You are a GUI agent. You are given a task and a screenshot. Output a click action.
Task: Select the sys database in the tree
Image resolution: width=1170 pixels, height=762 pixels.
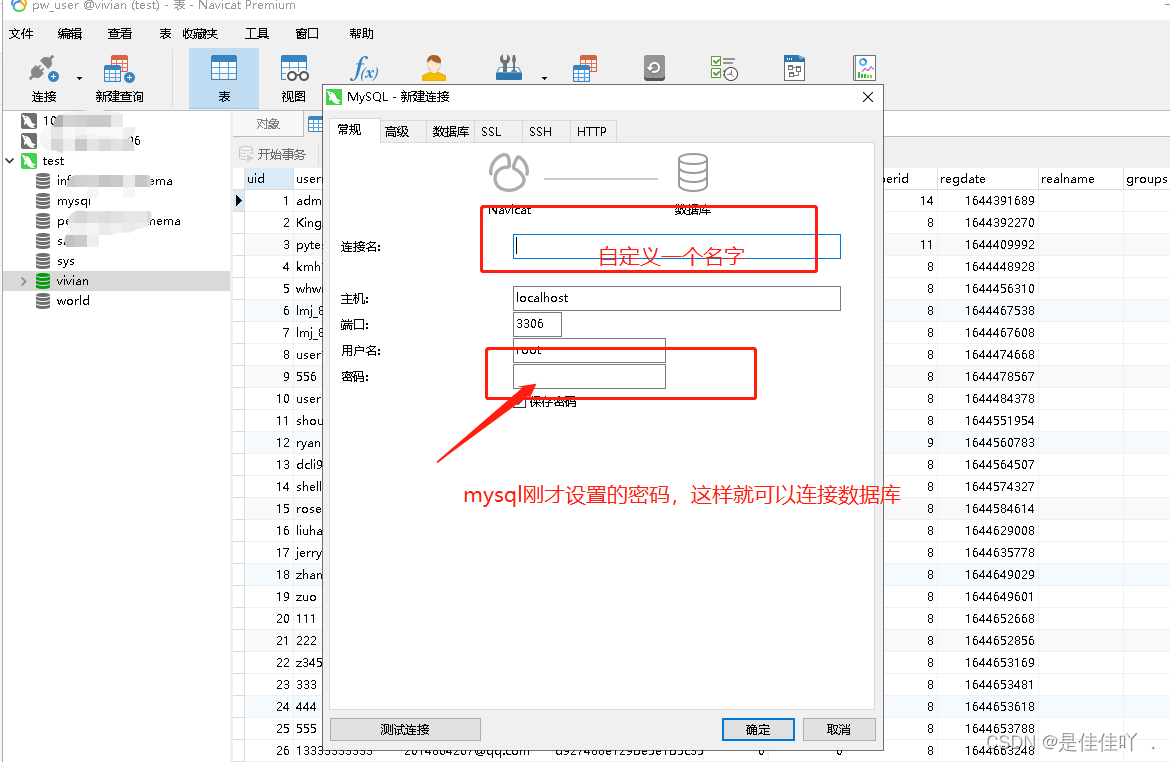66,261
